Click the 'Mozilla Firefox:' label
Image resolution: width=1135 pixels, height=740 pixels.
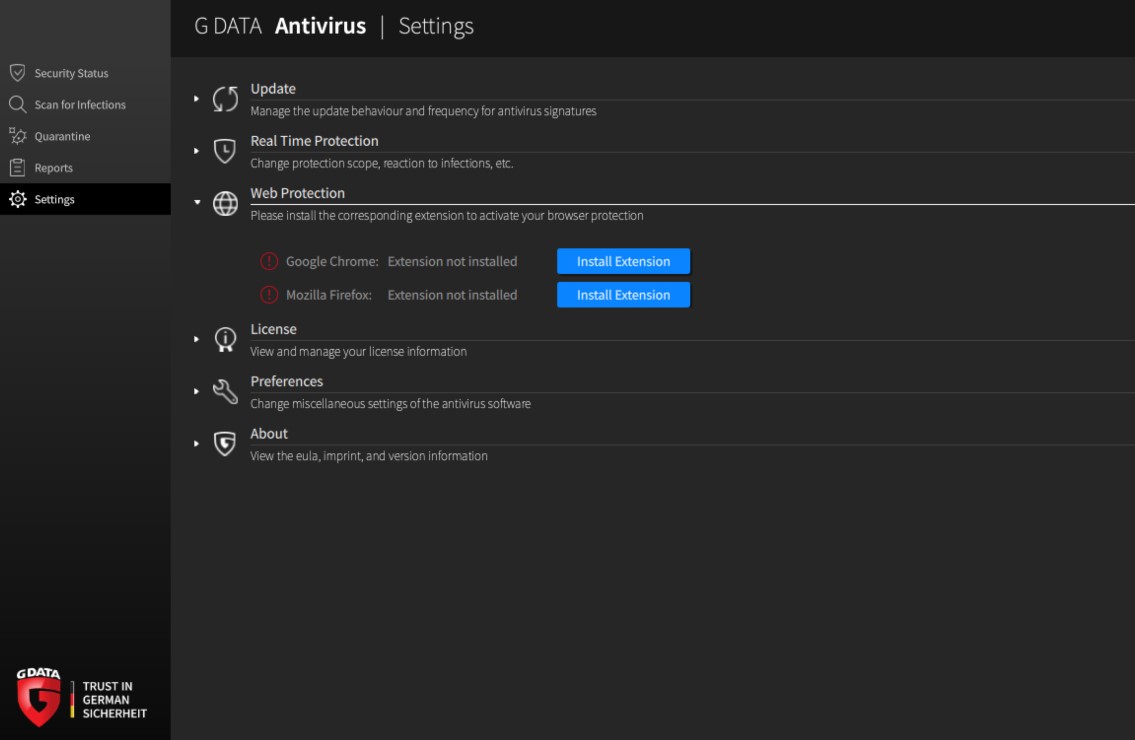329,295
